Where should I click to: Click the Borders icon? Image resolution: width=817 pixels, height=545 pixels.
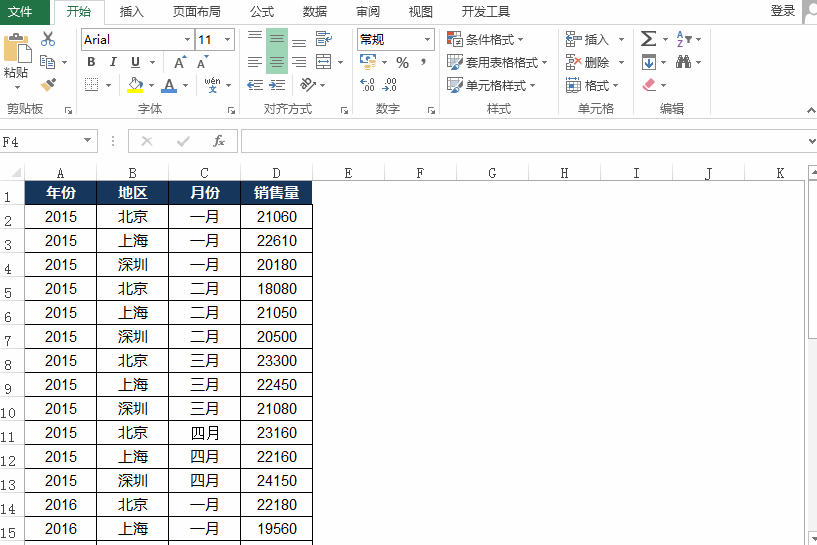click(92, 84)
